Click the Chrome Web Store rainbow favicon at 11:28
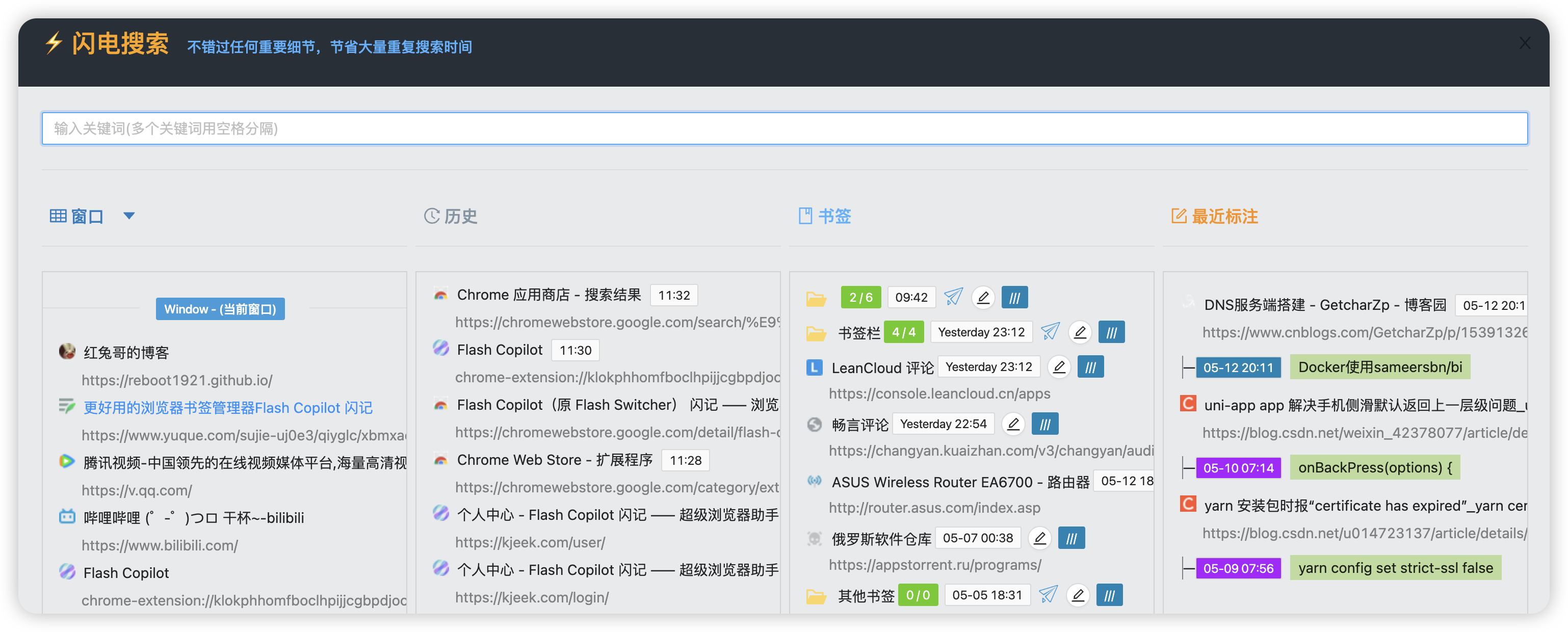The height and width of the screenshot is (632, 1568). (441, 460)
